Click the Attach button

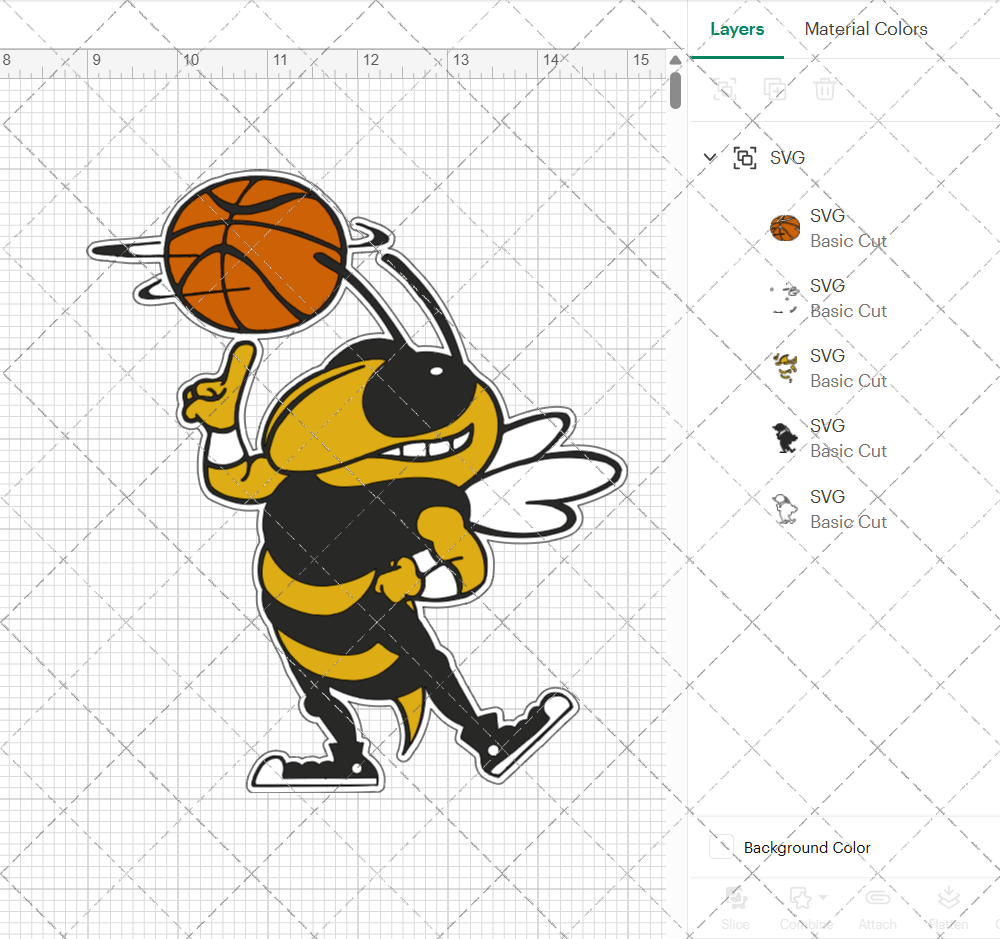coord(878,908)
